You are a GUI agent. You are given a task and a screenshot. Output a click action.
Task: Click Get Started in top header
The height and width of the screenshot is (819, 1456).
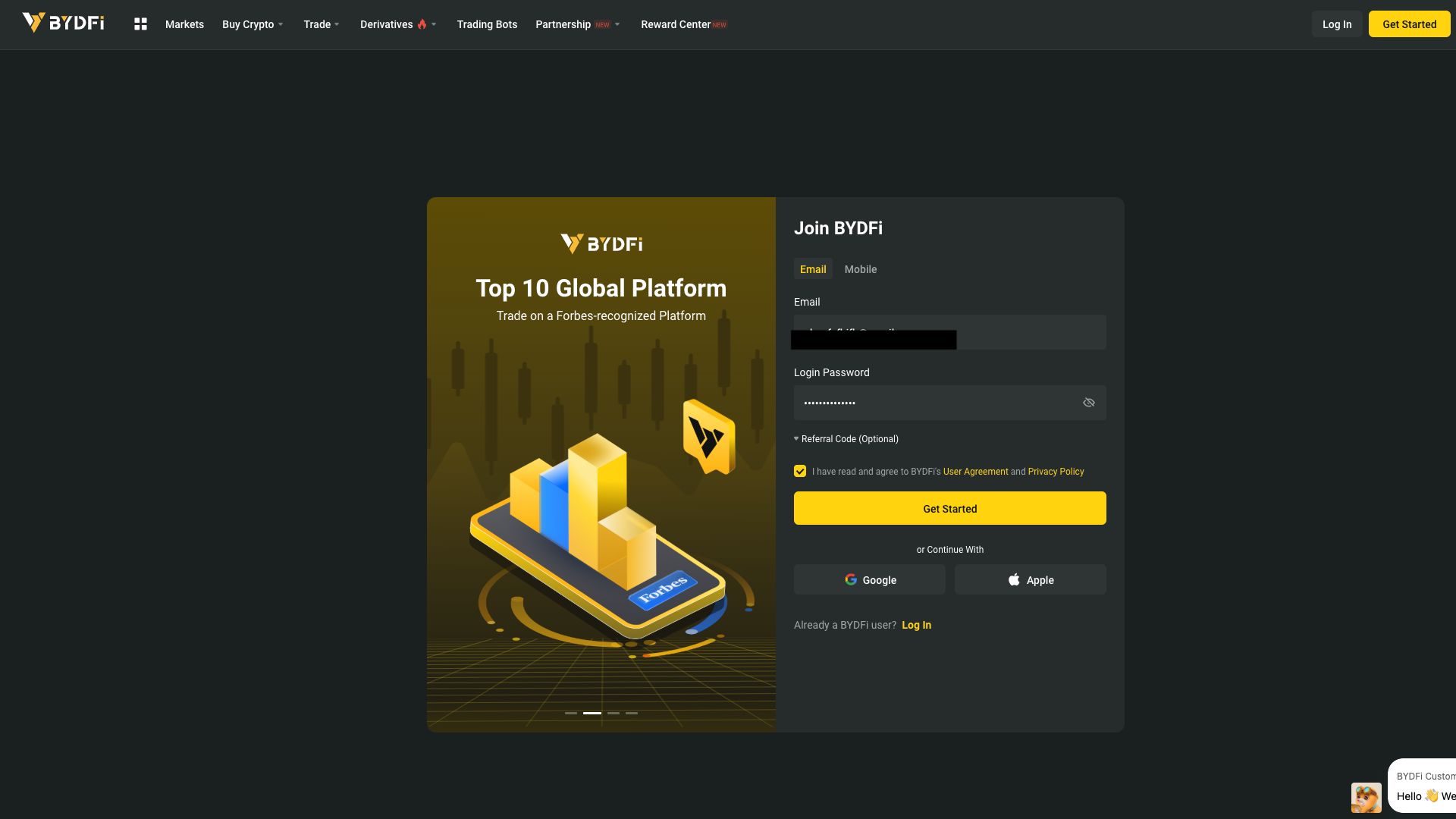(1409, 24)
